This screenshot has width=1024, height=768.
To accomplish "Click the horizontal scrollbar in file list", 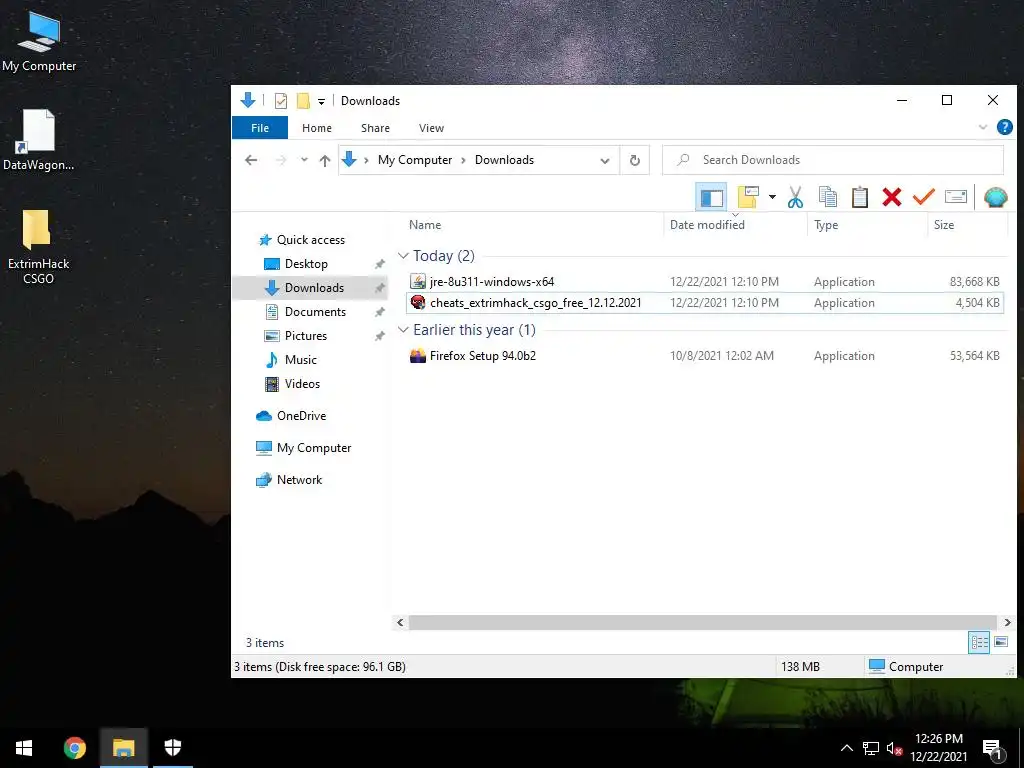I will point(703,622).
